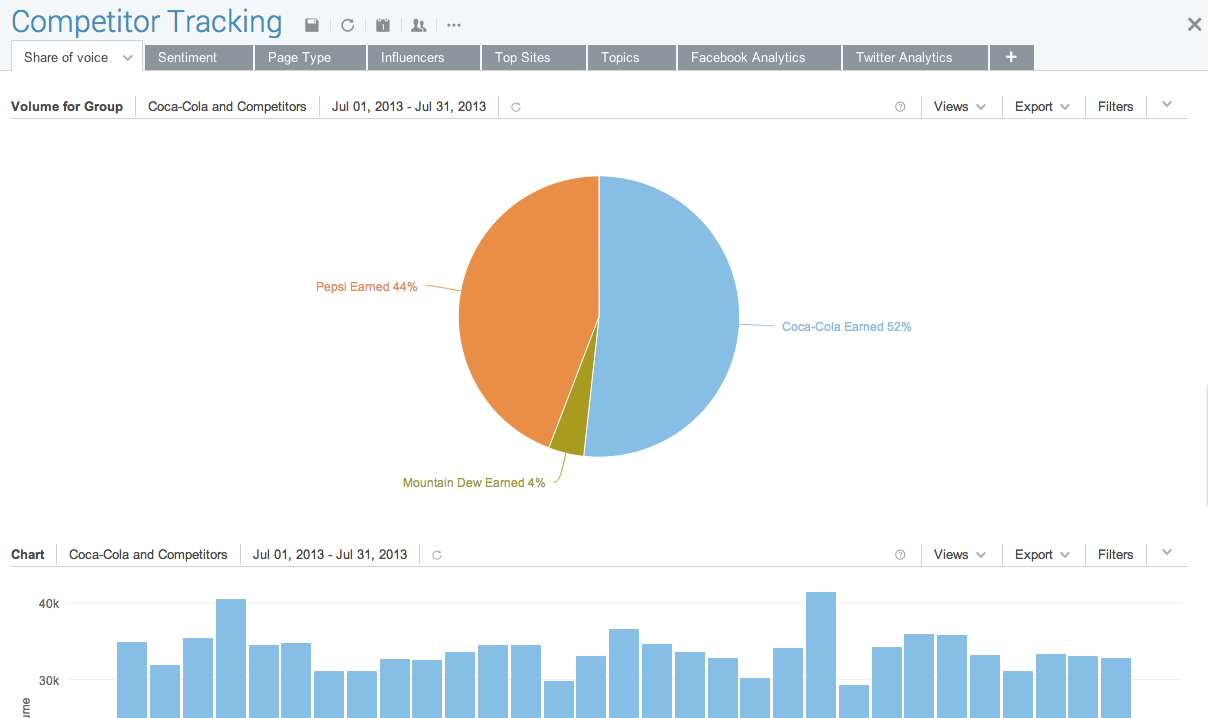The image size is (1208, 718).
Task: Click the save floppy-disk icon beside the title
Action: tap(312, 25)
